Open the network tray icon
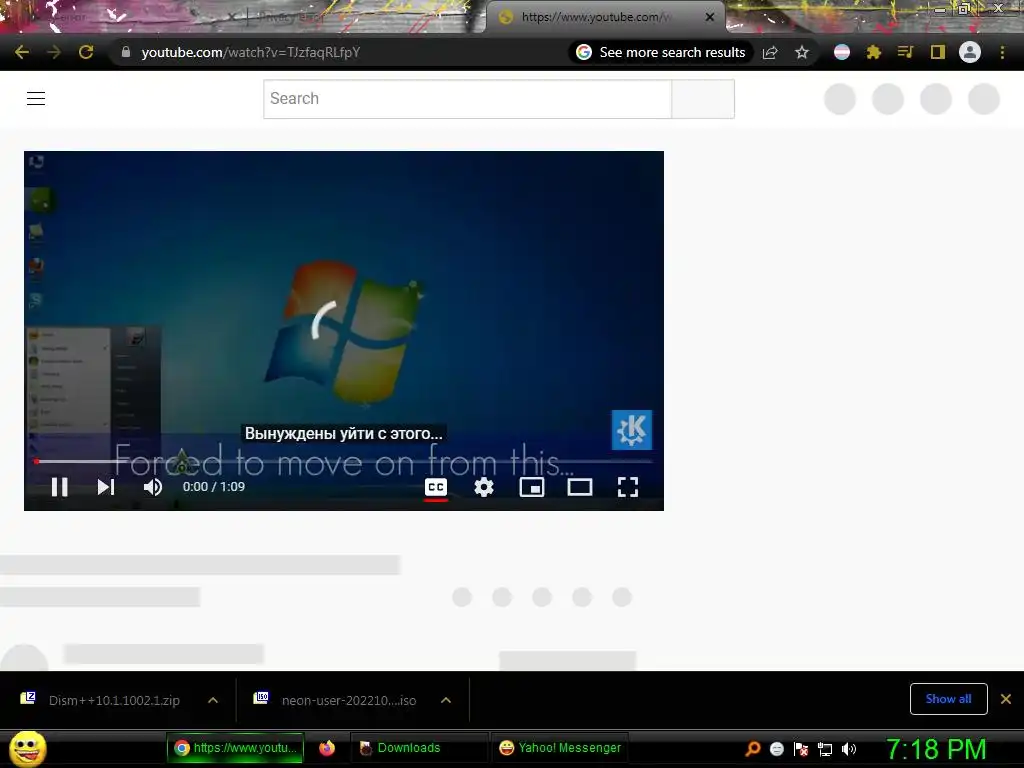The width and height of the screenshot is (1024, 768). click(x=825, y=749)
